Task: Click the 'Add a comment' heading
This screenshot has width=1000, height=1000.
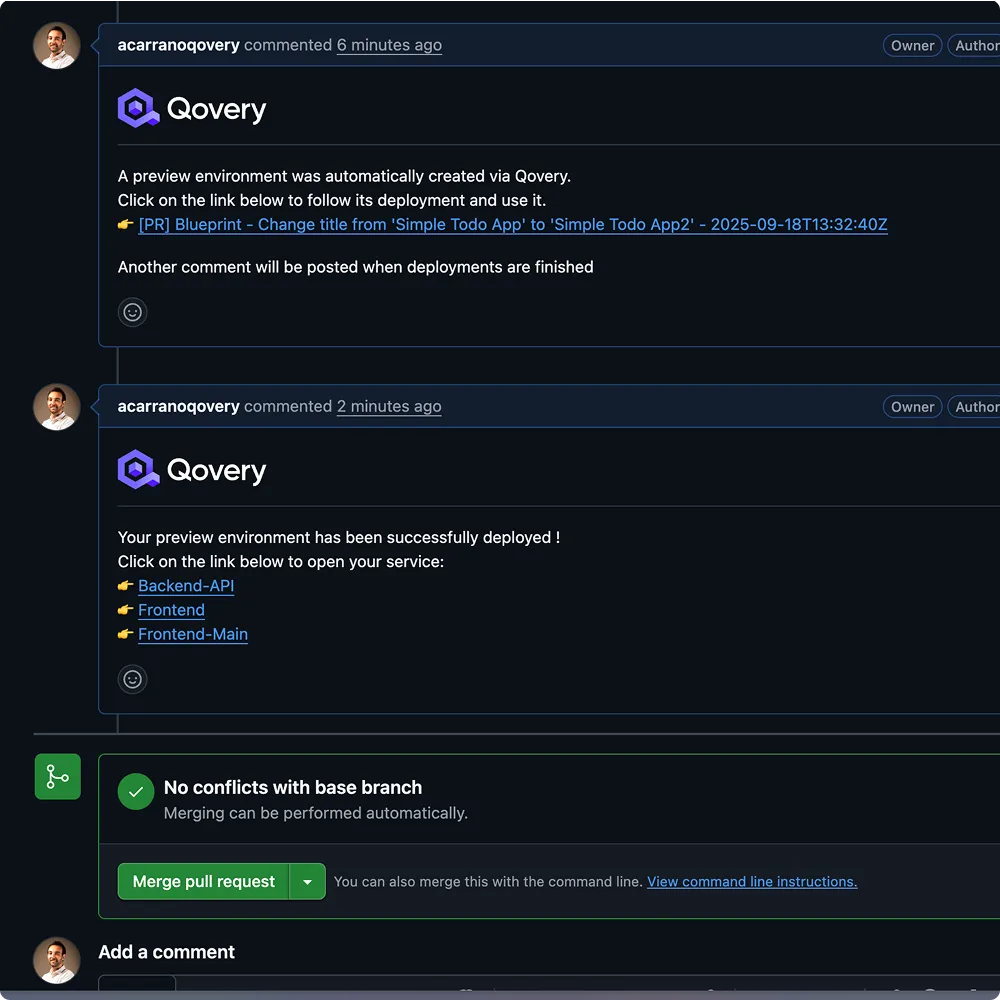Action: 166,952
